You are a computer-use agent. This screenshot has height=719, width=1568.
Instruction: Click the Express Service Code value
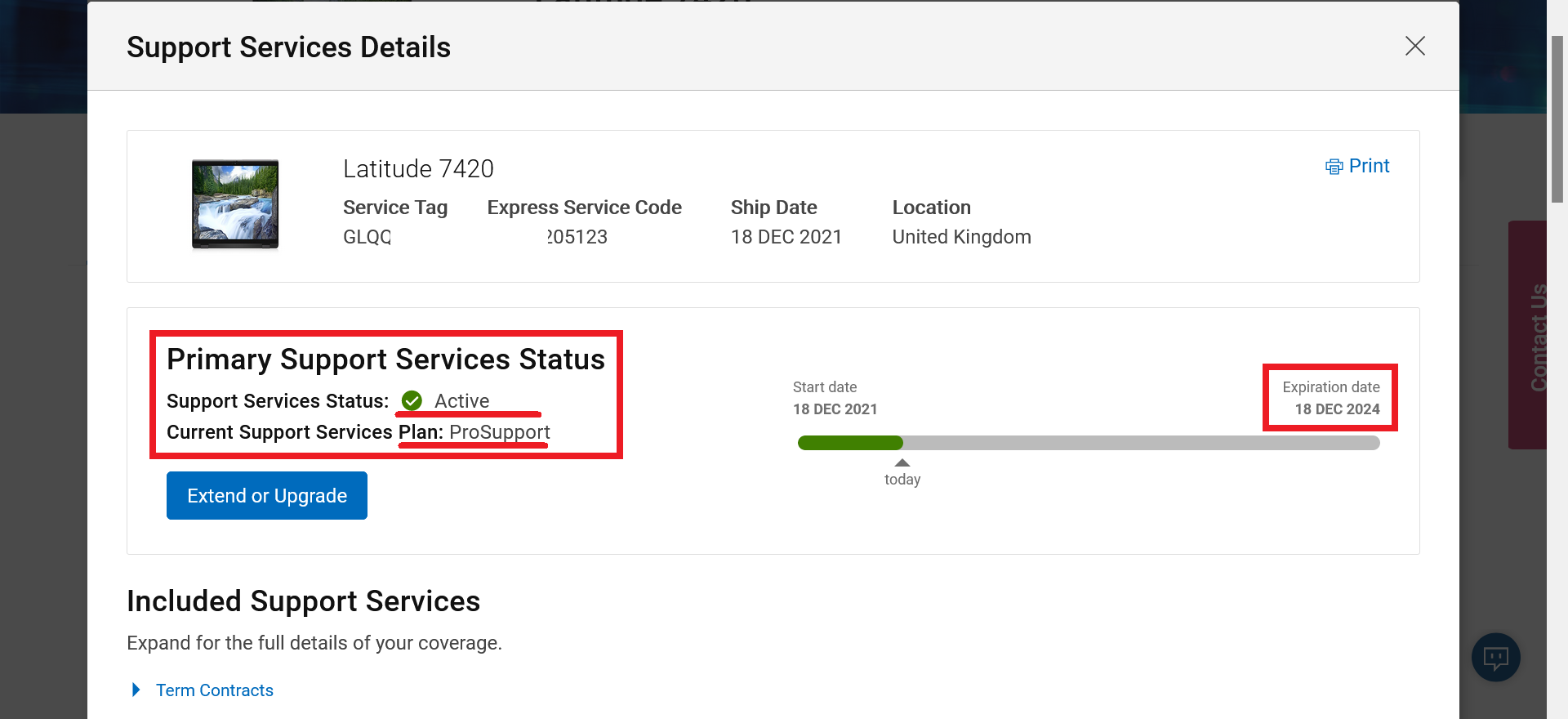click(577, 237)
